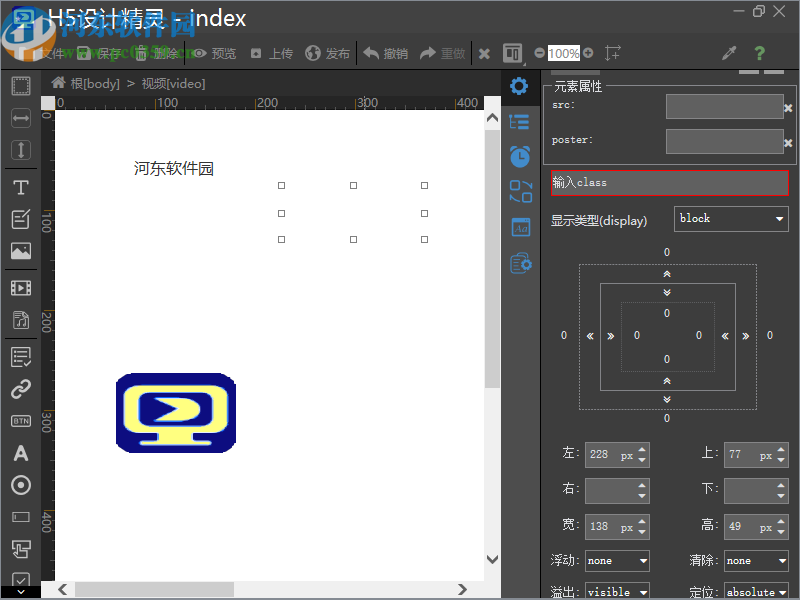Screen dimensions: 800x600
Task: Click the green help question mark
Action: (760, 53)
